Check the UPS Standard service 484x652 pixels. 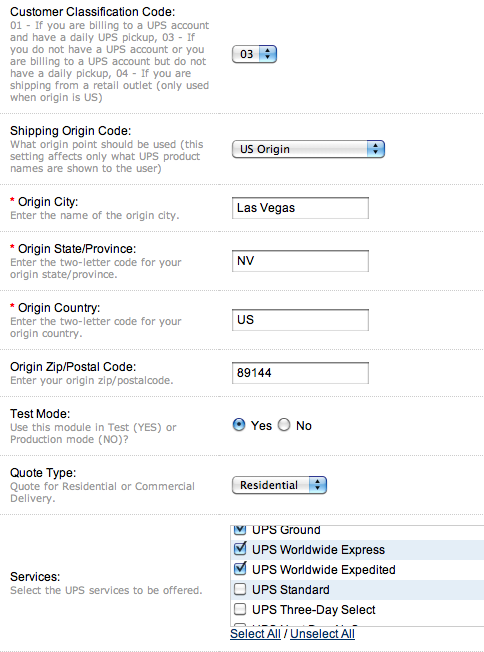(x=240, y=589)
